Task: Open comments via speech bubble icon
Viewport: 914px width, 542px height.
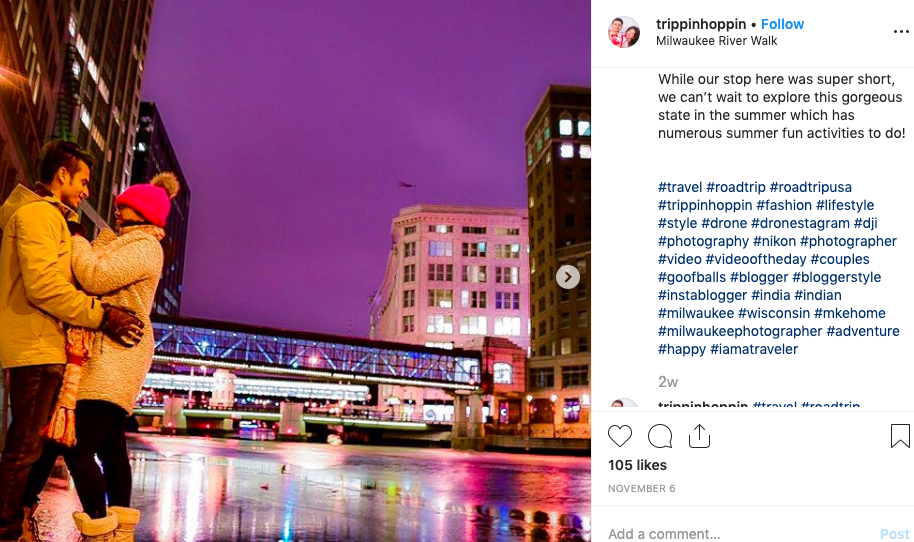Action: click(660, 436)
